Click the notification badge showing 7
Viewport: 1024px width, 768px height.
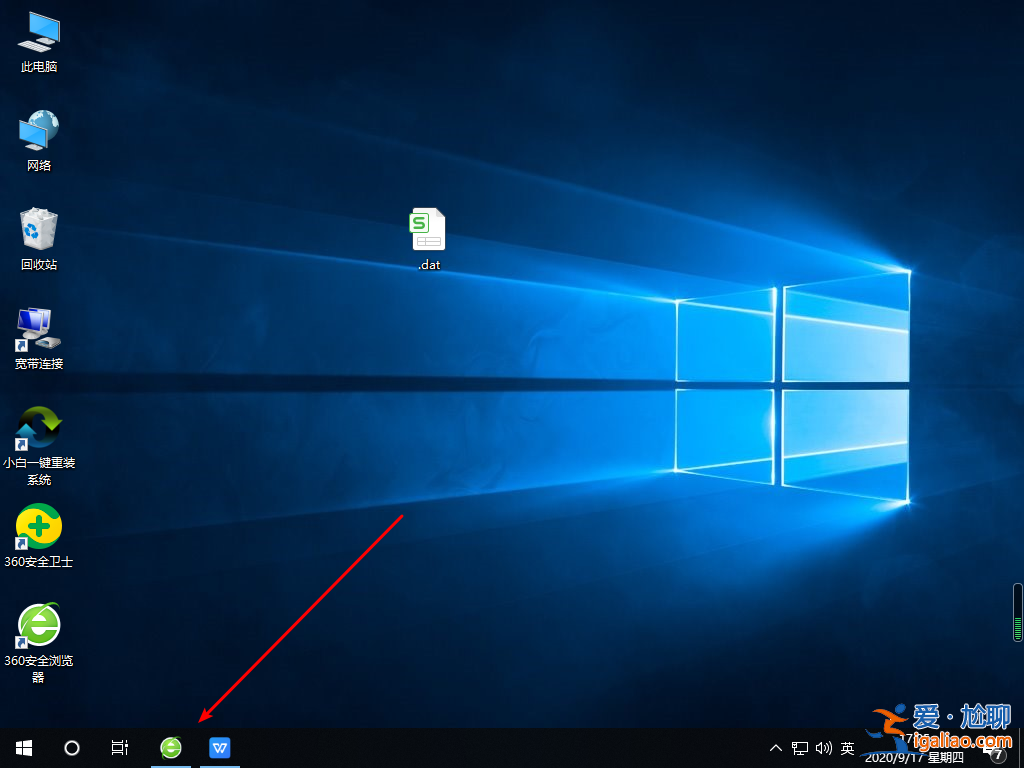(997, 755)
